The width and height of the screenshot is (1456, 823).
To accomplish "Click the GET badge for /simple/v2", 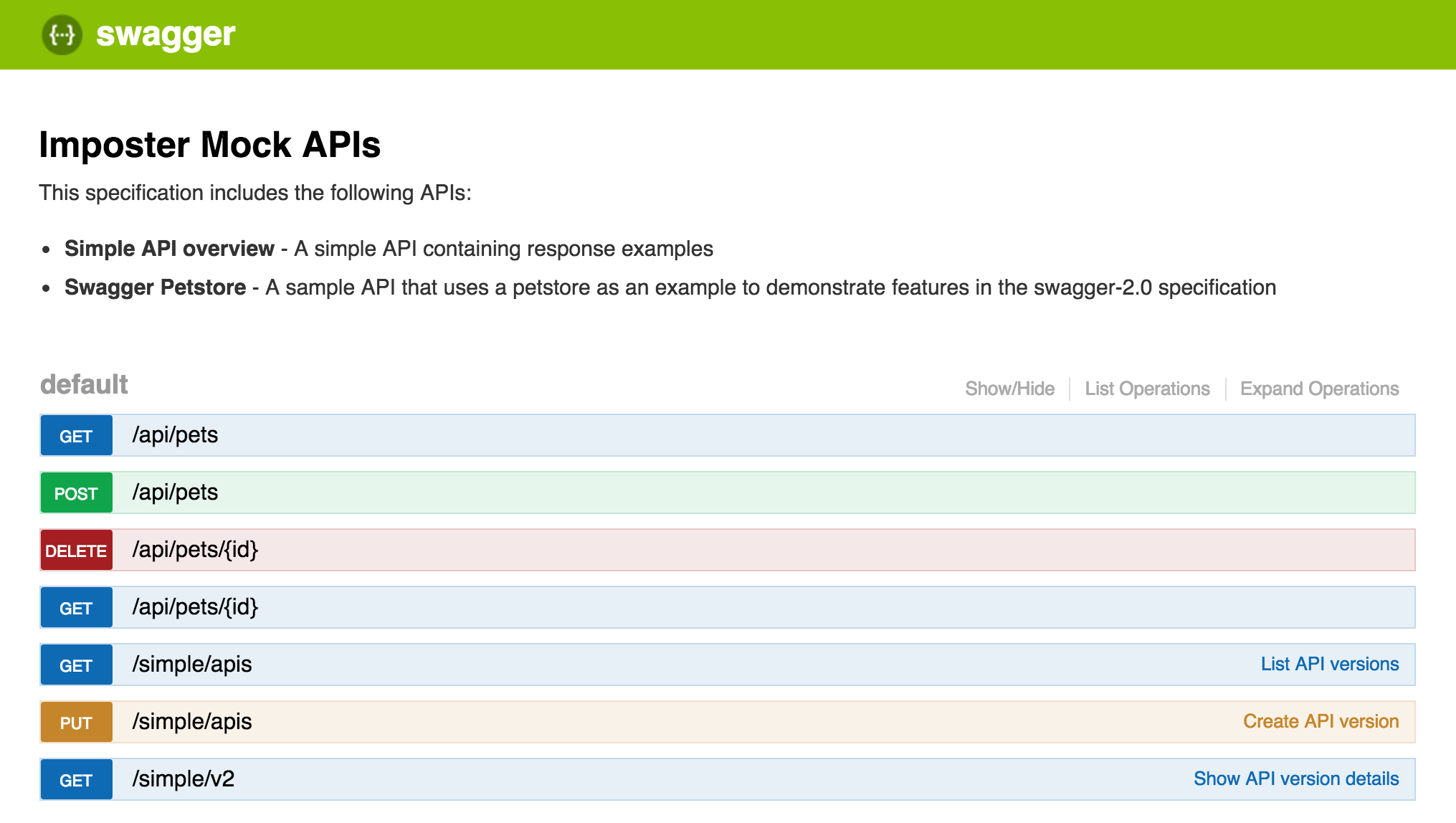I will coord(76,779).
